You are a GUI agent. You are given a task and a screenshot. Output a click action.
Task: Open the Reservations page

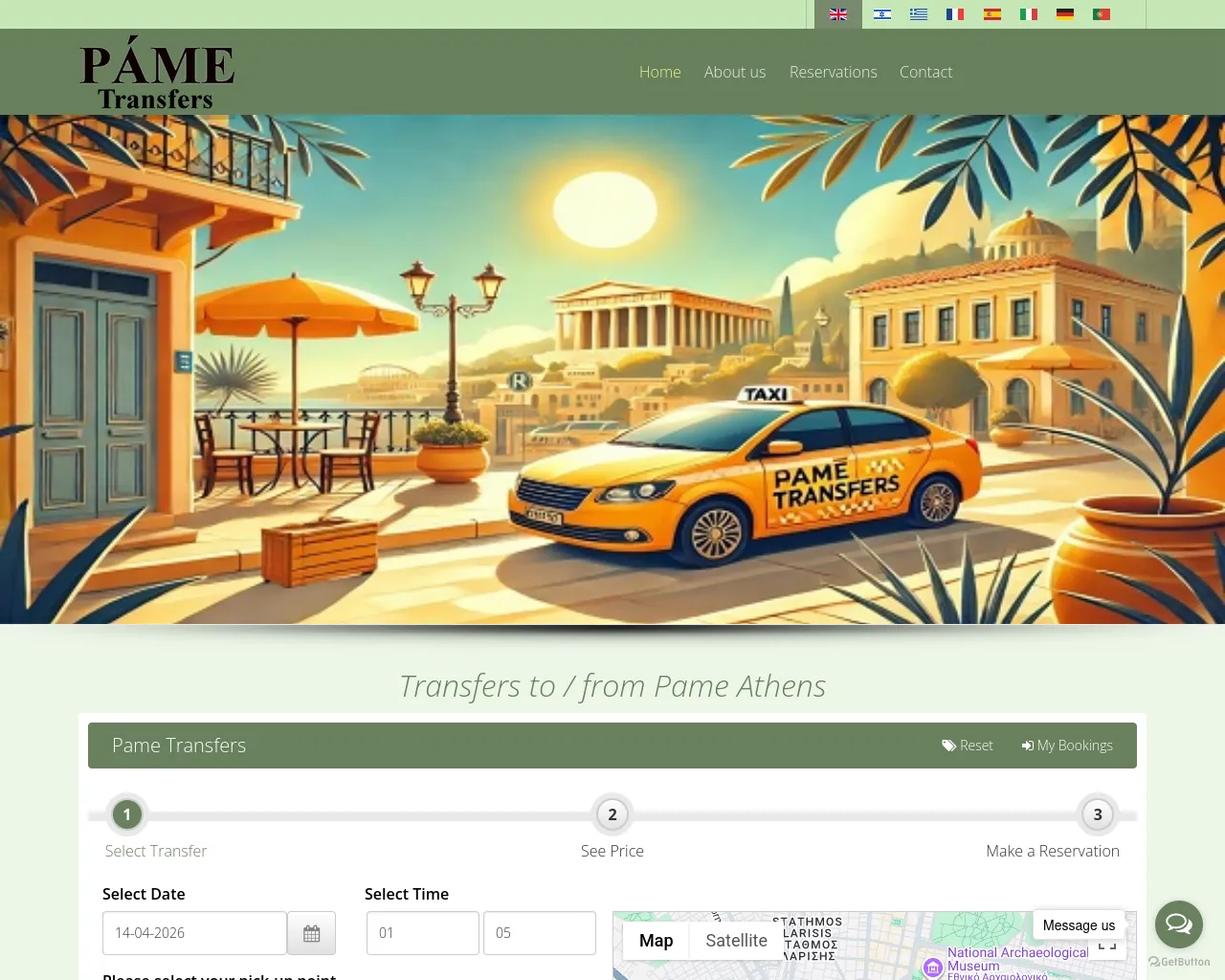coord(833,72)
